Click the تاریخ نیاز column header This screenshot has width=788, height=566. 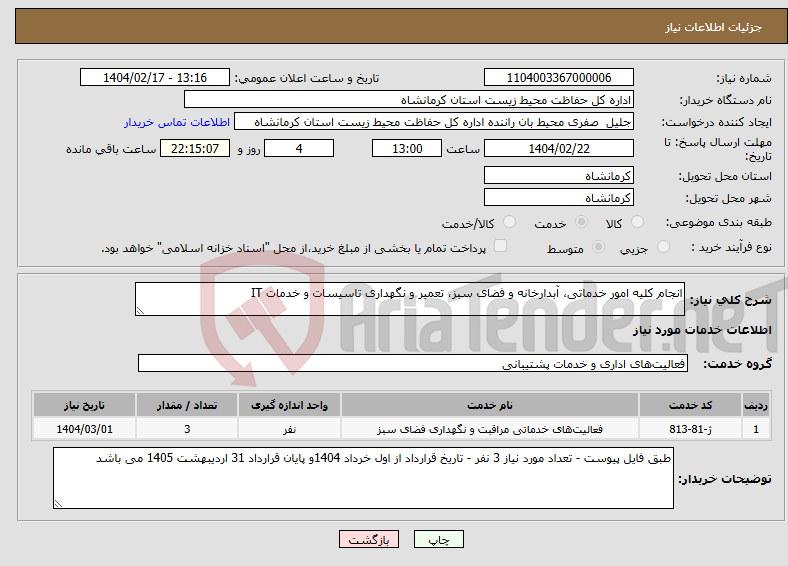click(84, 405)
